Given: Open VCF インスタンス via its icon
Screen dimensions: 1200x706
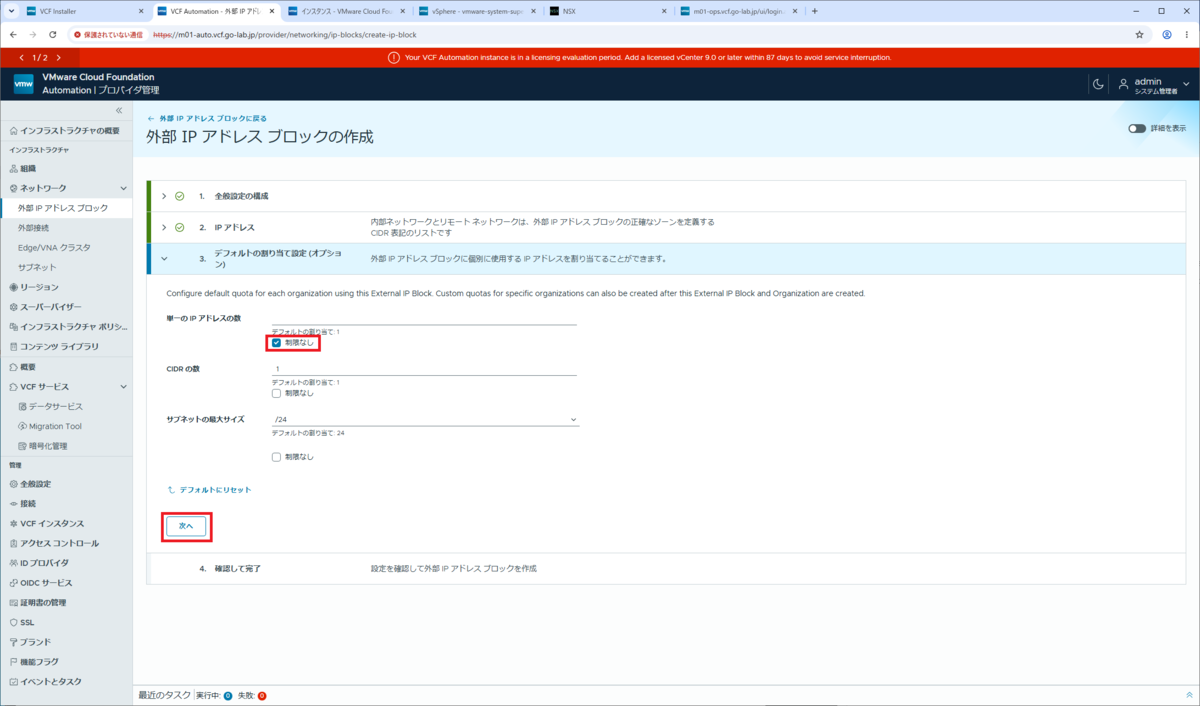Looking at the screenshot, I should [13, 524].
